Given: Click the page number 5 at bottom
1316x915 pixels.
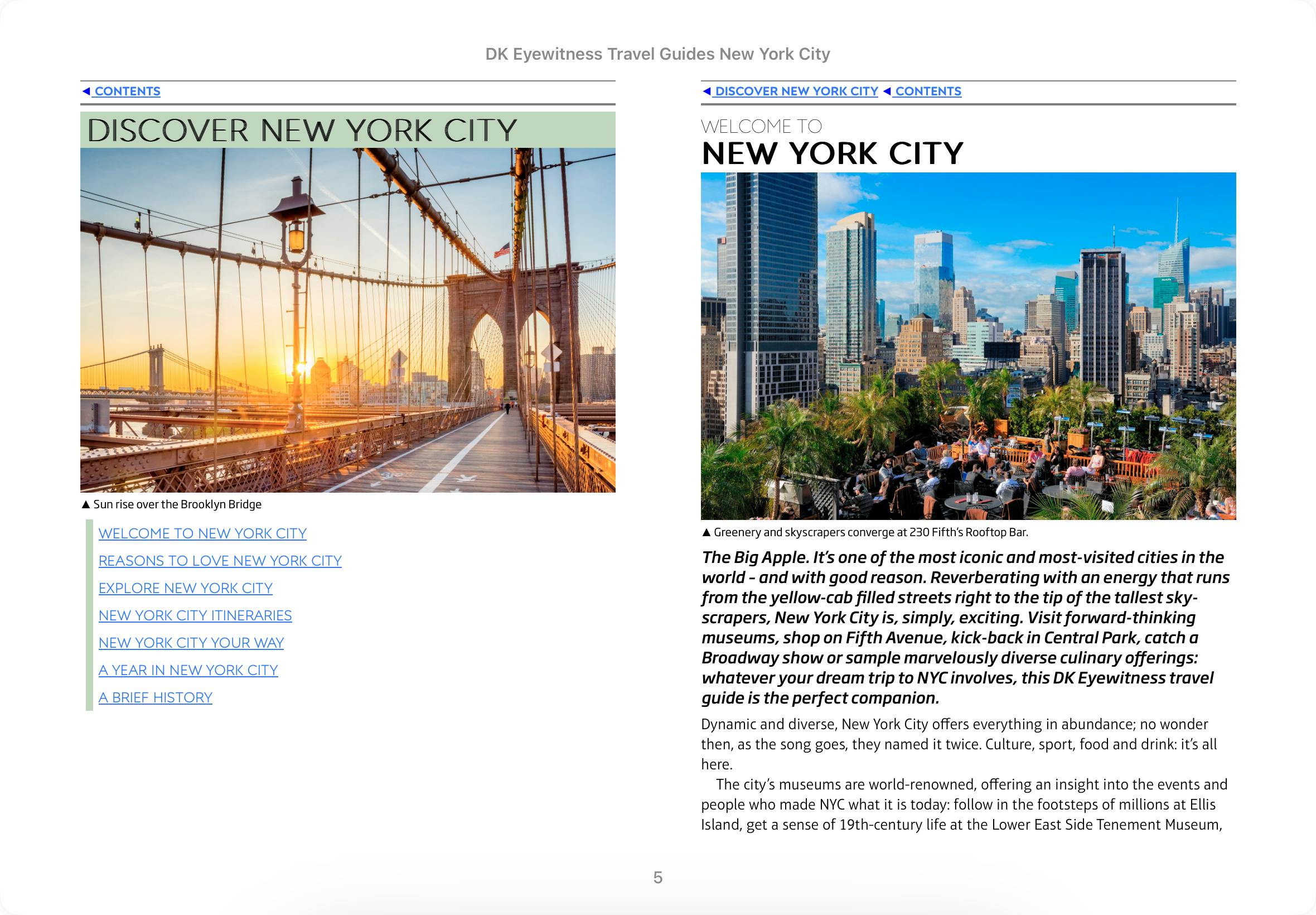Looking at the screenshot, I should pyautogui.click(x=657, y=878).
